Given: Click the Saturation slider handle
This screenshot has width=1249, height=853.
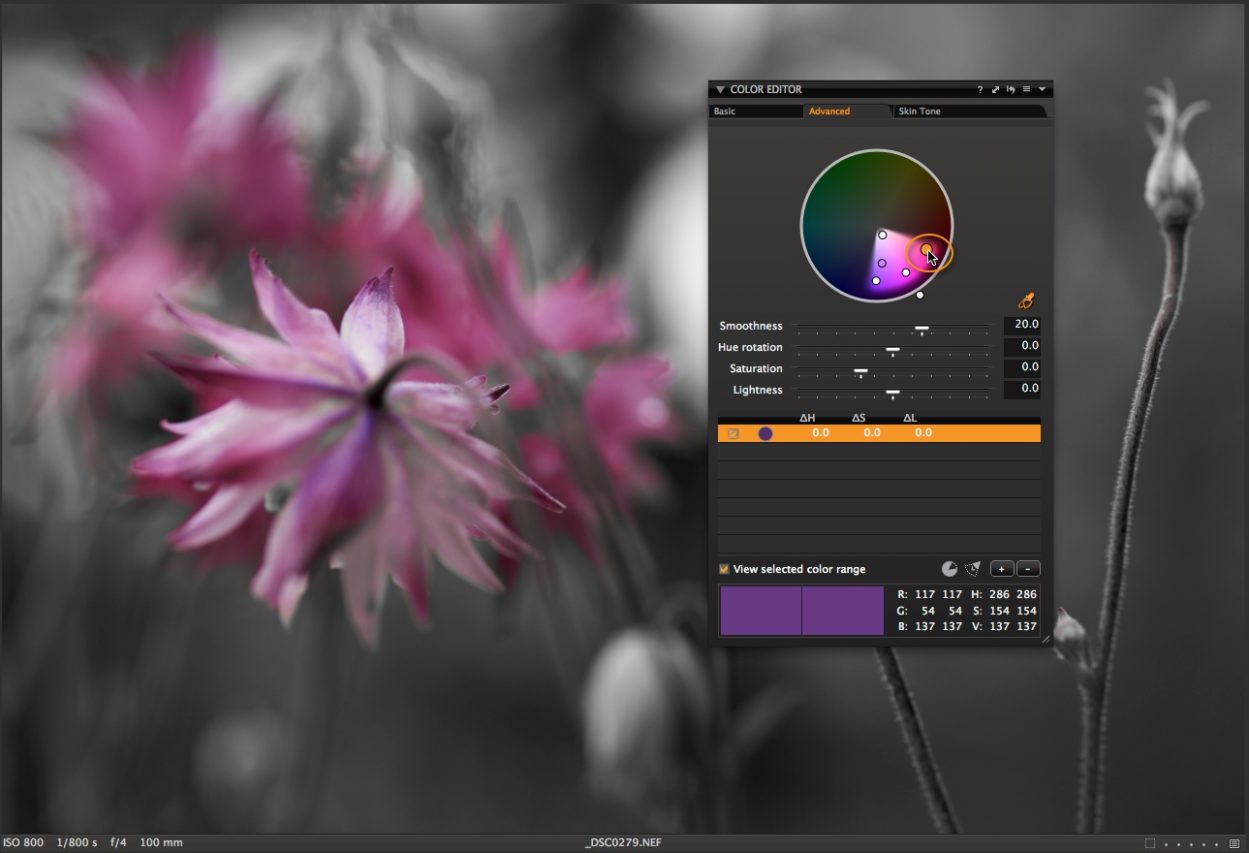Looking at the screenshot, I should pos(860,371).
